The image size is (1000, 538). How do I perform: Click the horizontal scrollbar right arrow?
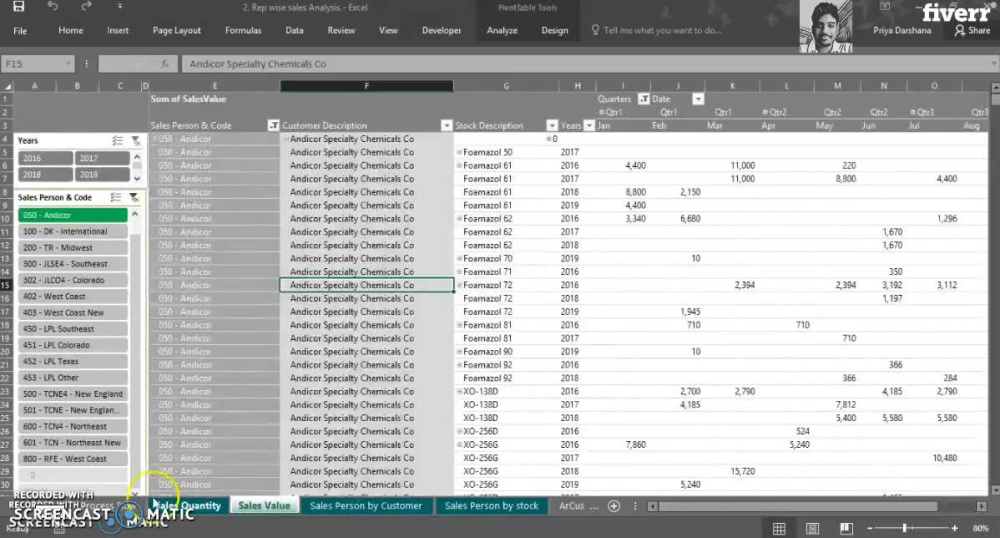(982, 506)
